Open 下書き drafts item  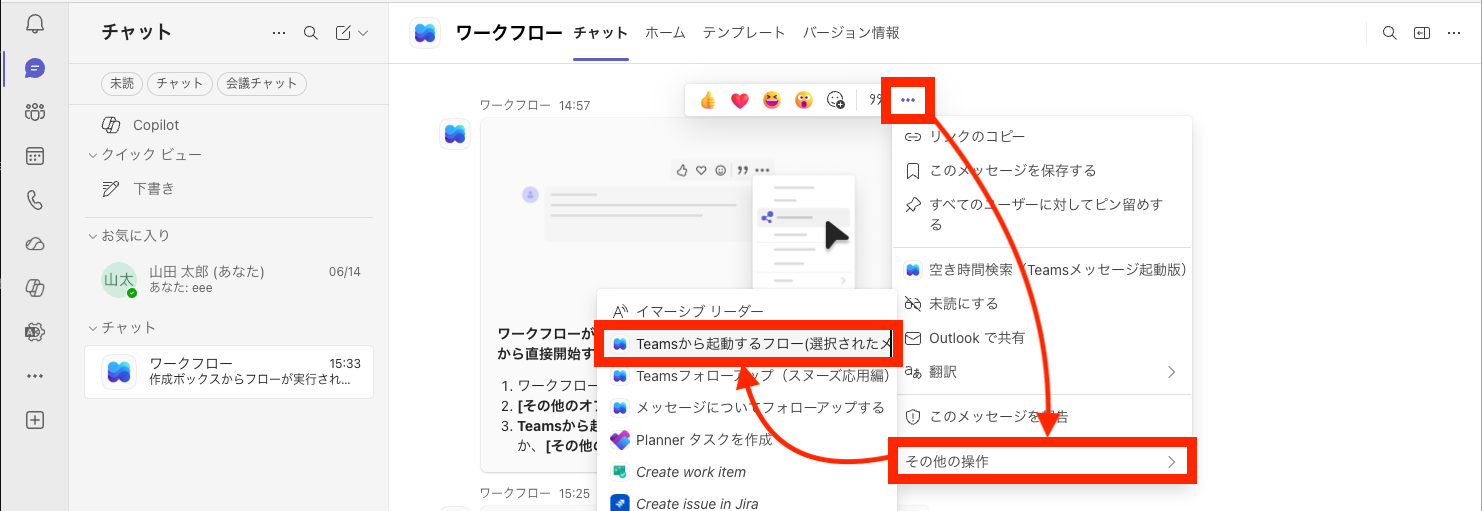pos(228,189)
